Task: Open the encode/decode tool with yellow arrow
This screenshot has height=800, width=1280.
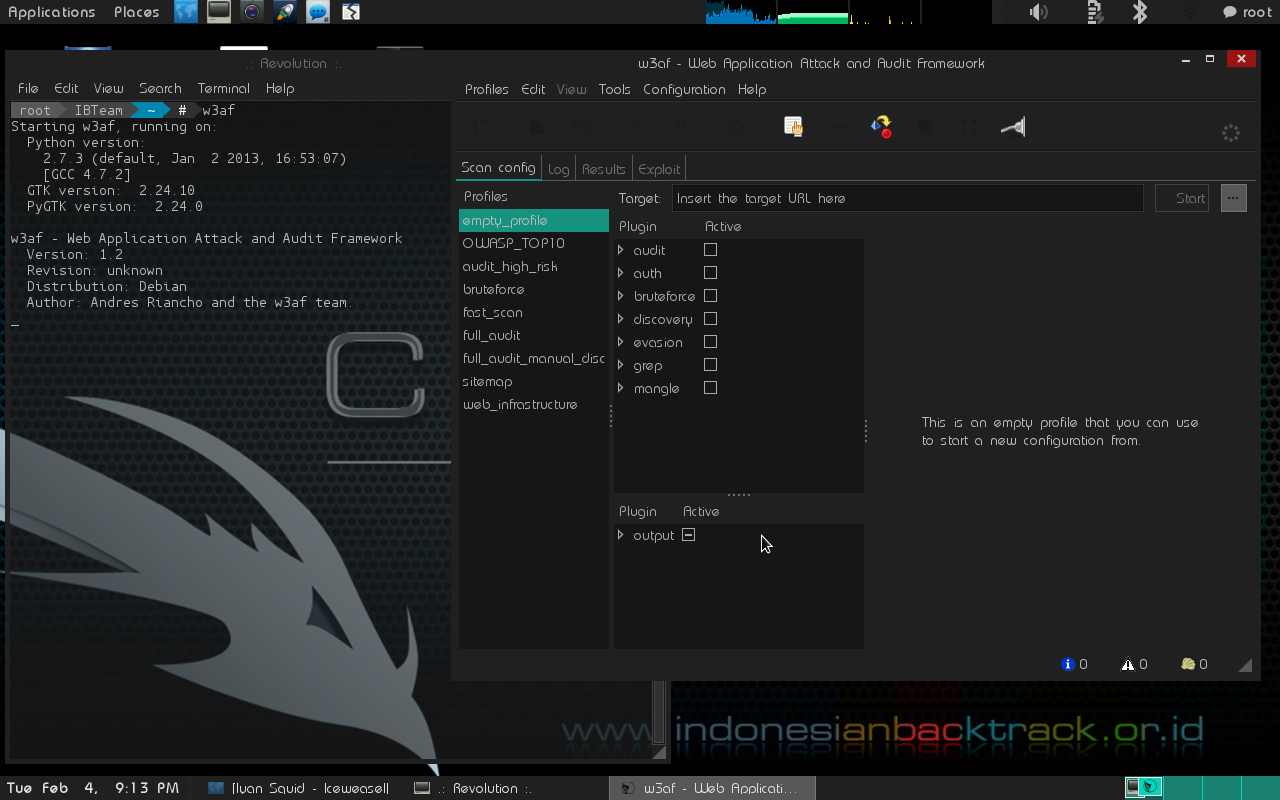Action: pyautogui.click(x=881, y=127)
